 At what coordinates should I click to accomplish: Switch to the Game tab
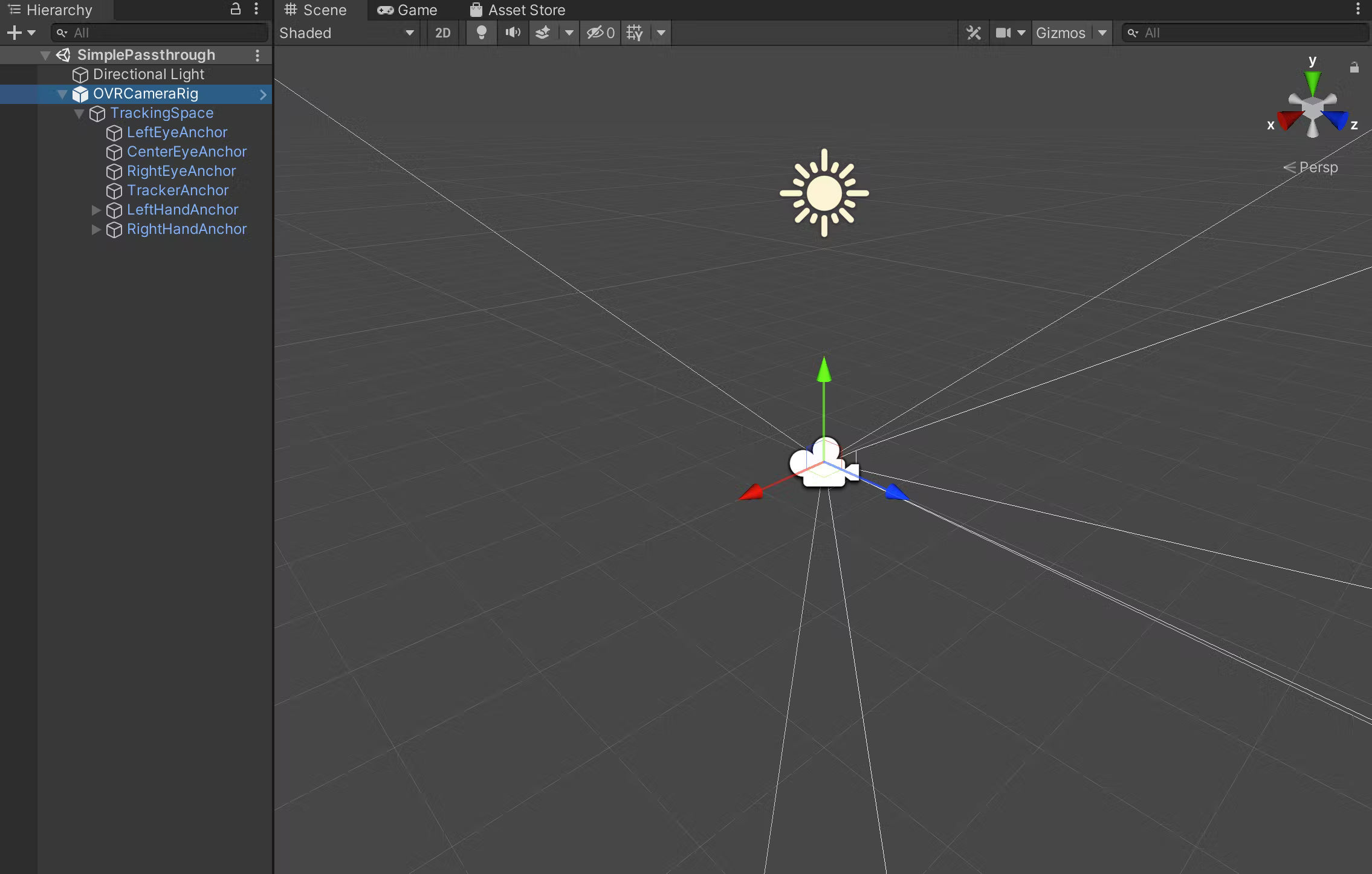(x=407, y=10)
